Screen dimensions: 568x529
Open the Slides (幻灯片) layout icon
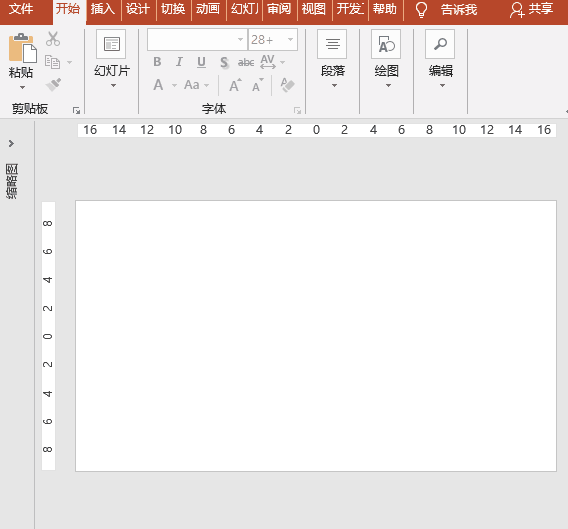click(x=111, y=44)
